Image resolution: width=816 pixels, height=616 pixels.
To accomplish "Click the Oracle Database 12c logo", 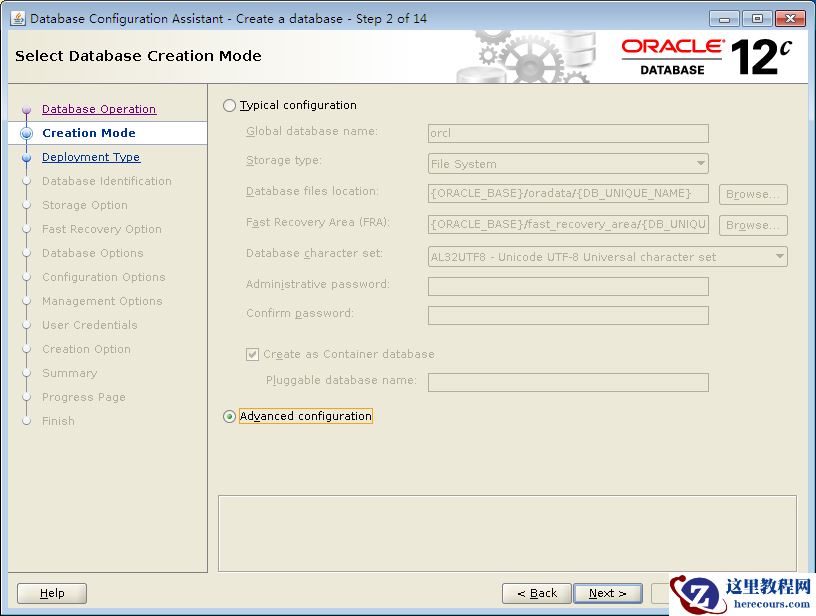I will [706, 56].
